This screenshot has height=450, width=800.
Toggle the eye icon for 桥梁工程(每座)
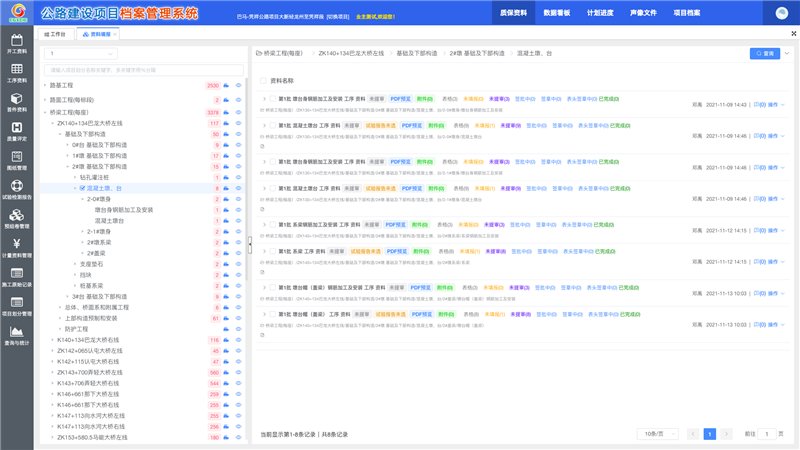pyautogui.click(x=239, y=112)
